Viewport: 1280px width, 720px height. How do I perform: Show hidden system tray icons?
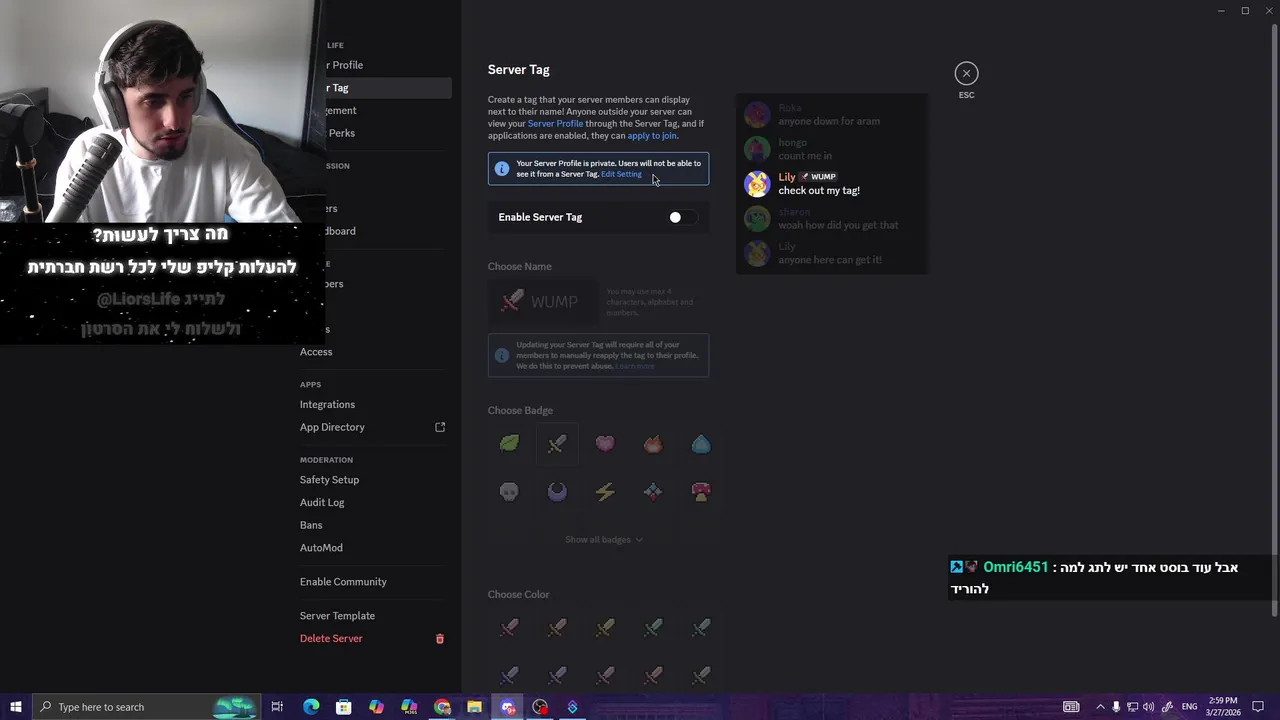1100,707
